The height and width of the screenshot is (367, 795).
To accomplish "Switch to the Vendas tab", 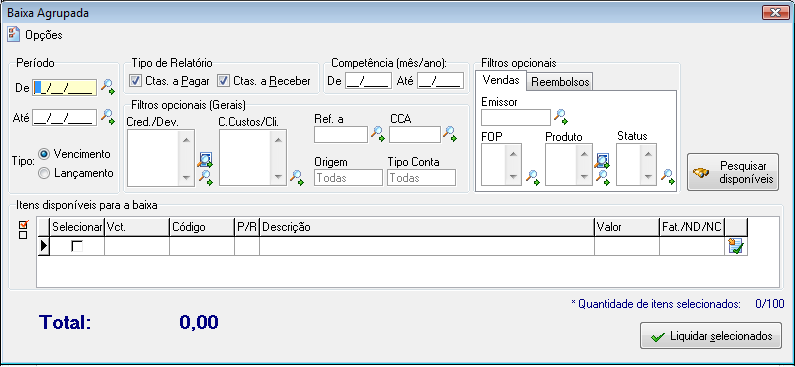I will [501, 80].
